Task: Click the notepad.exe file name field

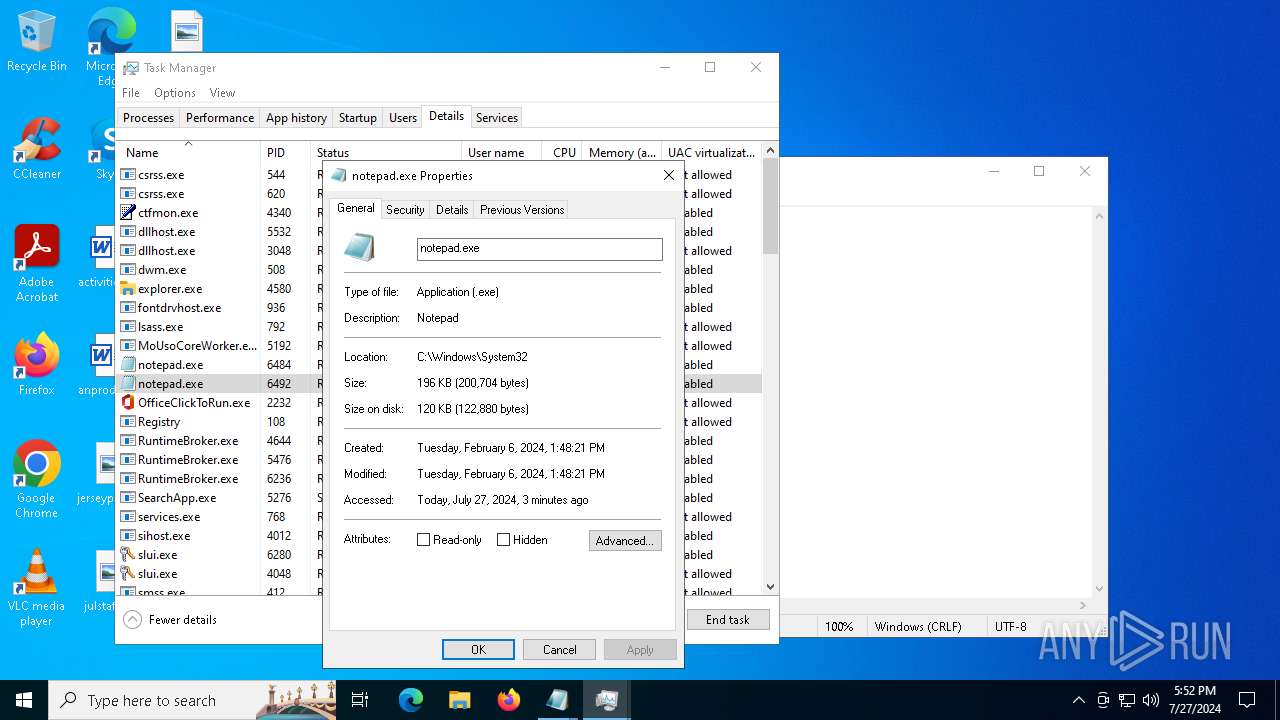Action: (540, 249)
